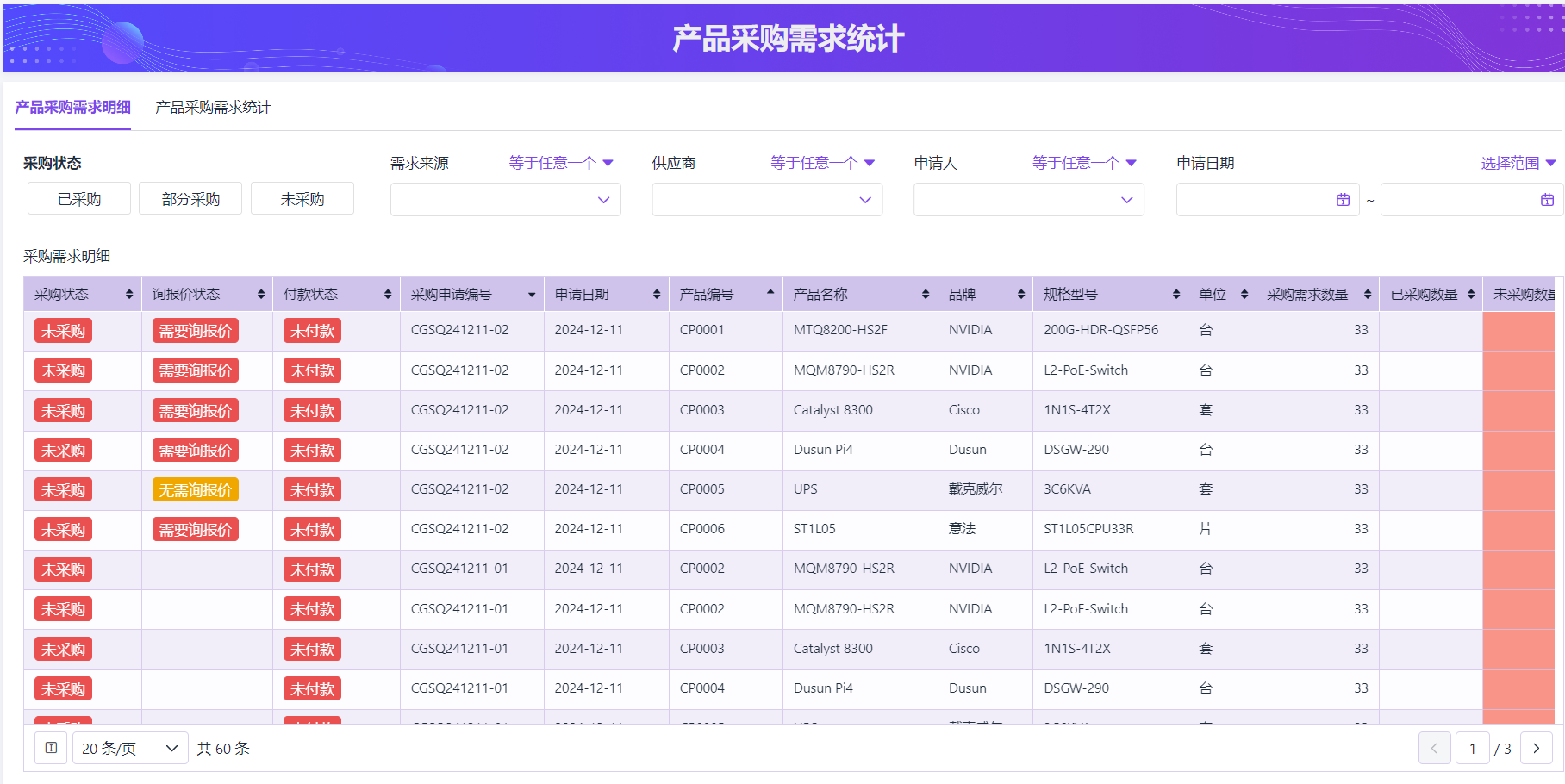1565x784 pixels.
Task: Open end date calendar icon
Action: click(x=1547, y=200)
